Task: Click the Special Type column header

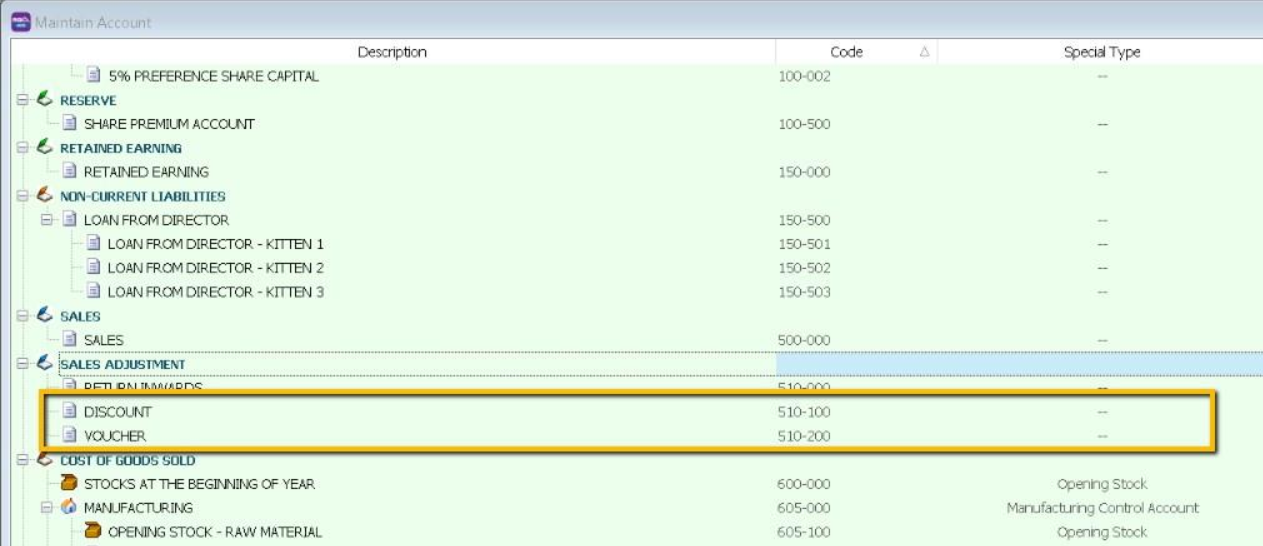Action: pyautogui.click(x=1101, y=52)
